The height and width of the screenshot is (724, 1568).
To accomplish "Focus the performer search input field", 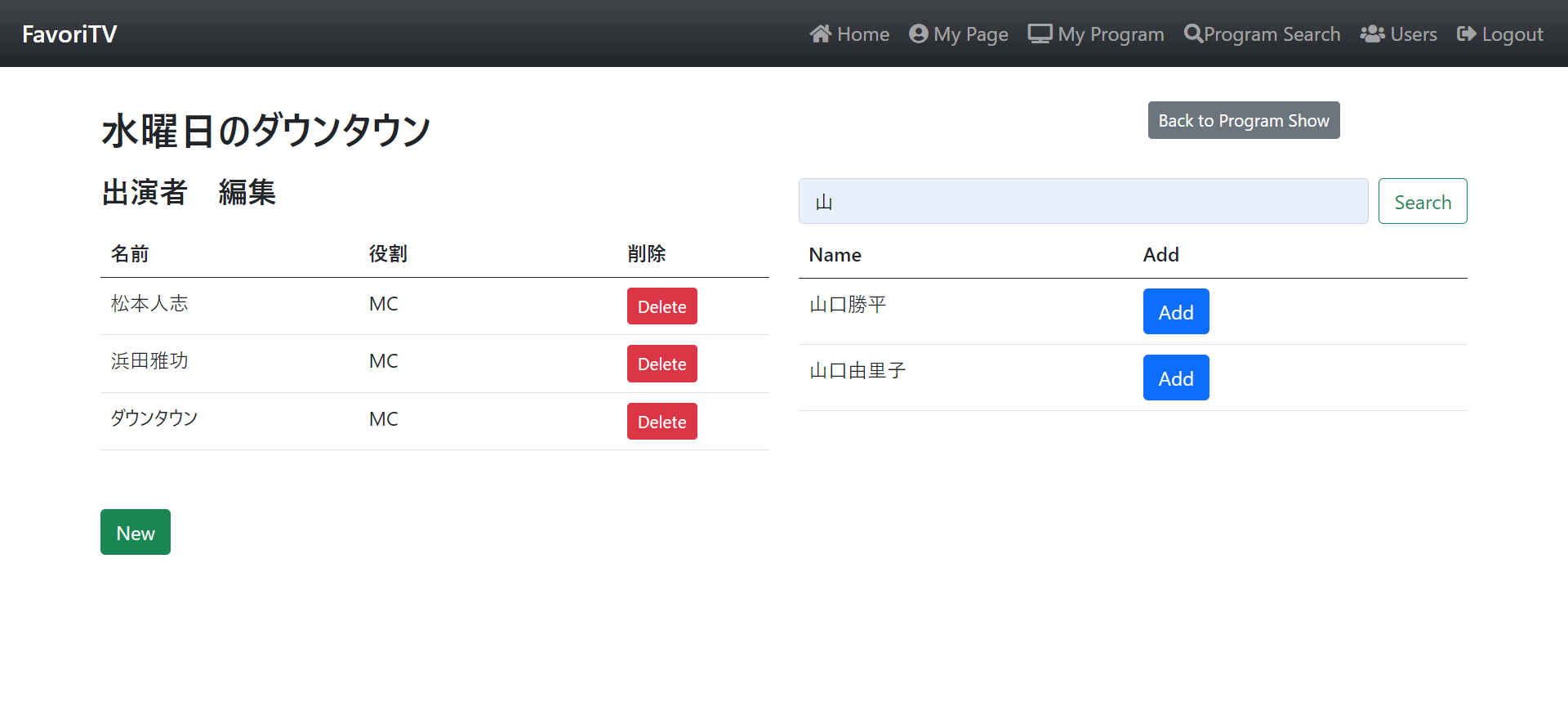I will [1083, 201].
